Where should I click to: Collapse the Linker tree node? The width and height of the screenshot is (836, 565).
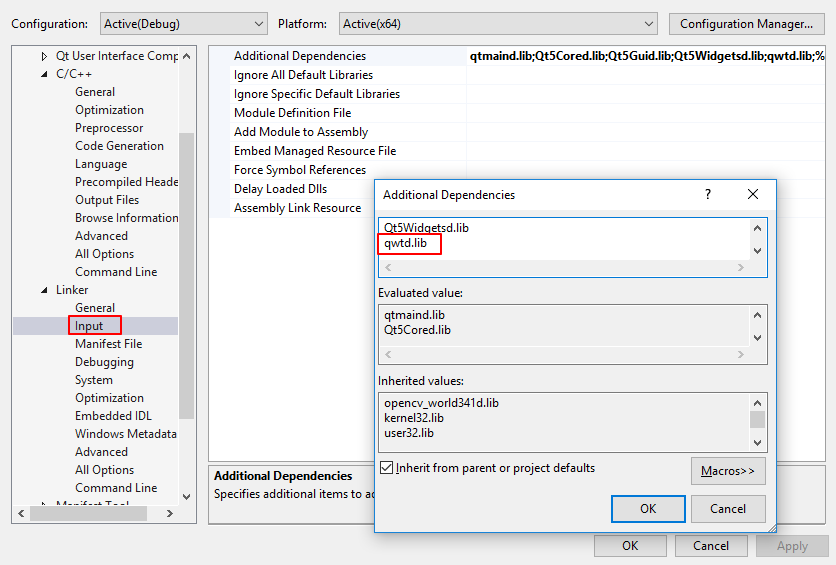[45, 290]
